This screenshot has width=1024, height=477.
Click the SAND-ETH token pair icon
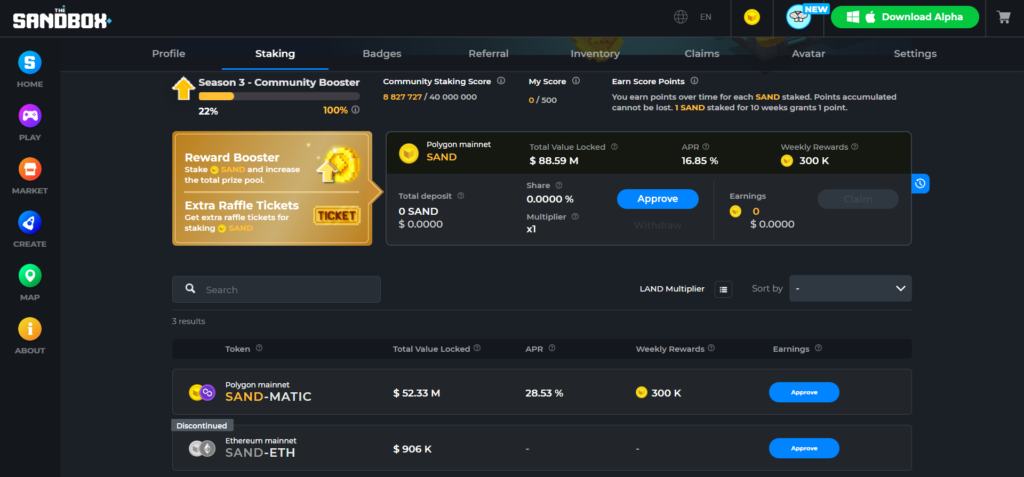[202, 448]
